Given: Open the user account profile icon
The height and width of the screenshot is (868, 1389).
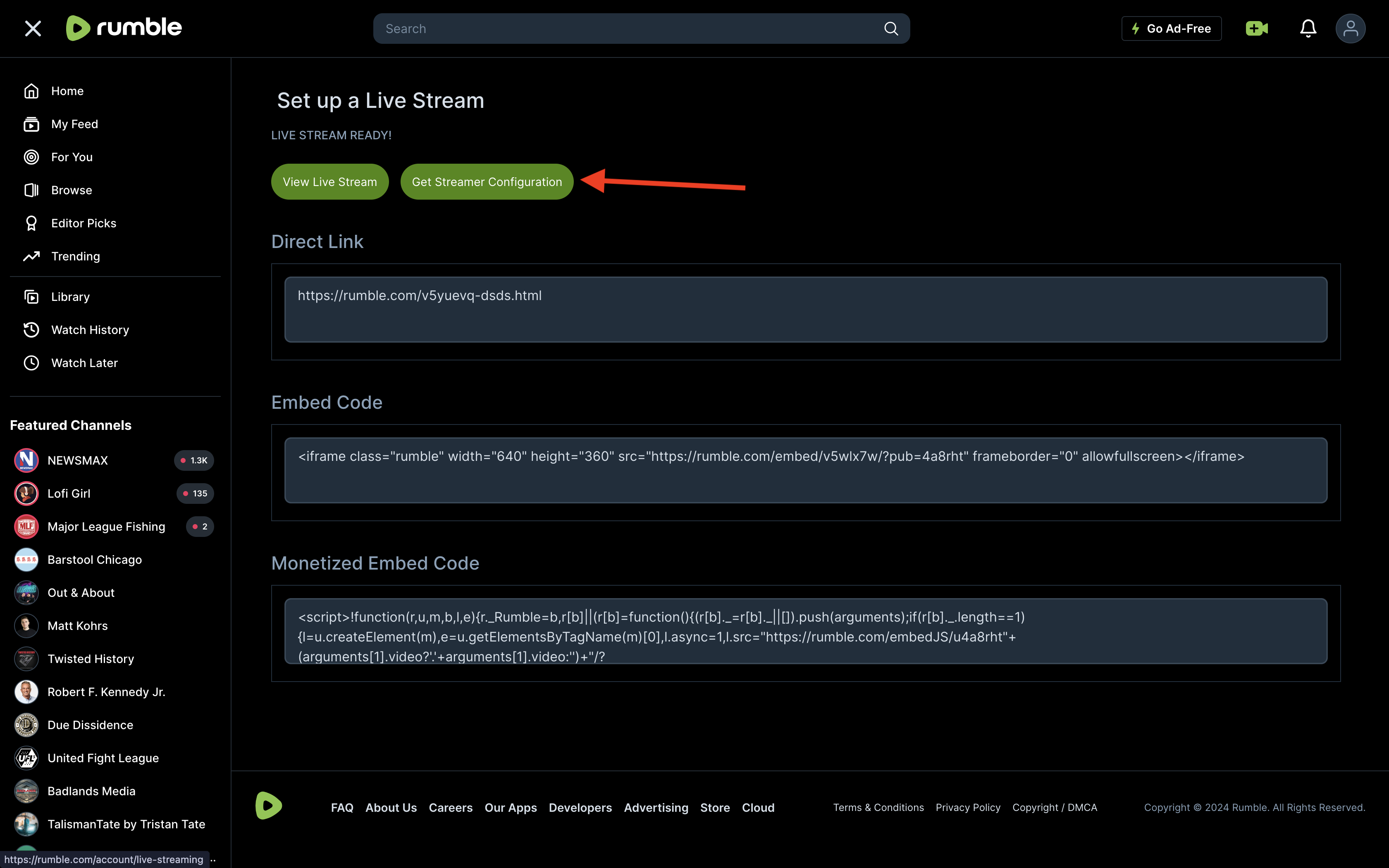Looking at the screenshot, I should tap(1351, 28).
